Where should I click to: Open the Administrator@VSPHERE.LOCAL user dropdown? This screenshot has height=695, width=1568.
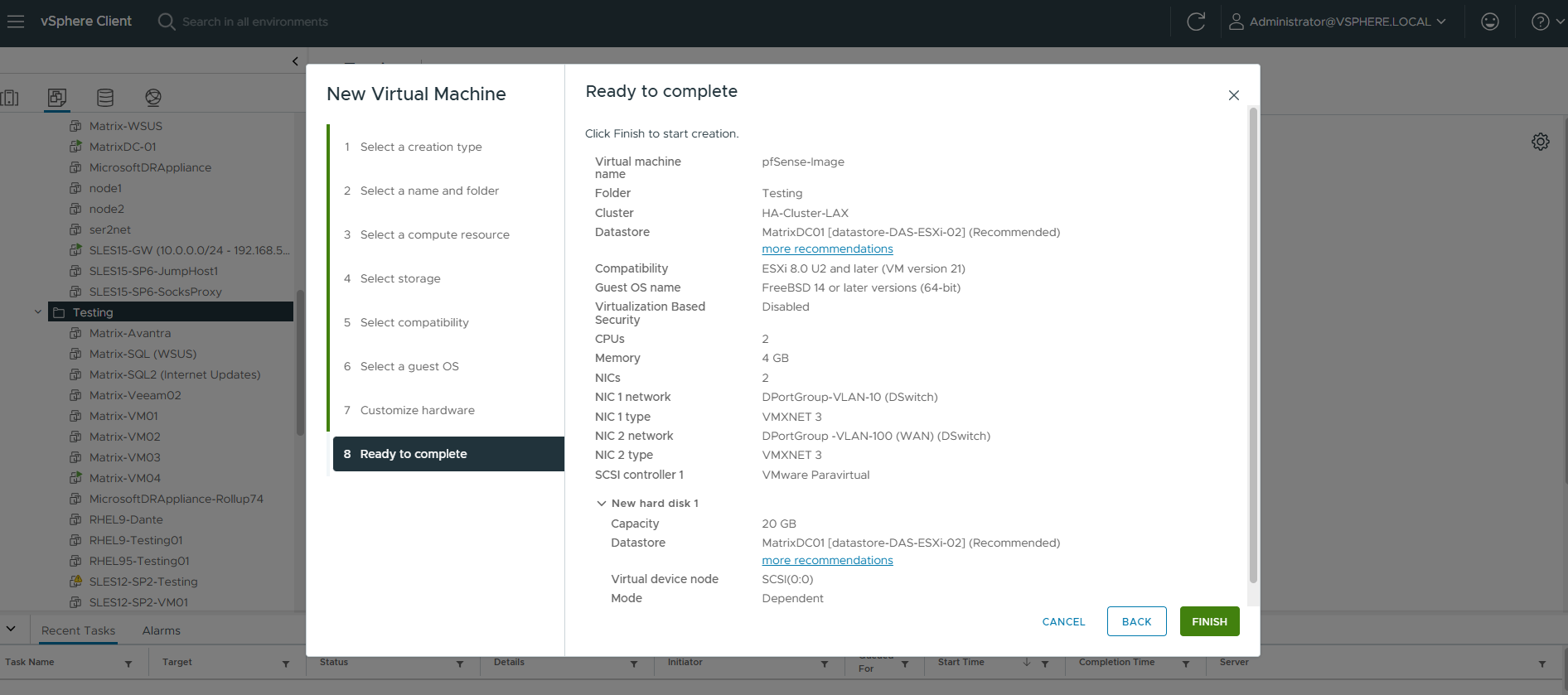tap(1338, 22)
